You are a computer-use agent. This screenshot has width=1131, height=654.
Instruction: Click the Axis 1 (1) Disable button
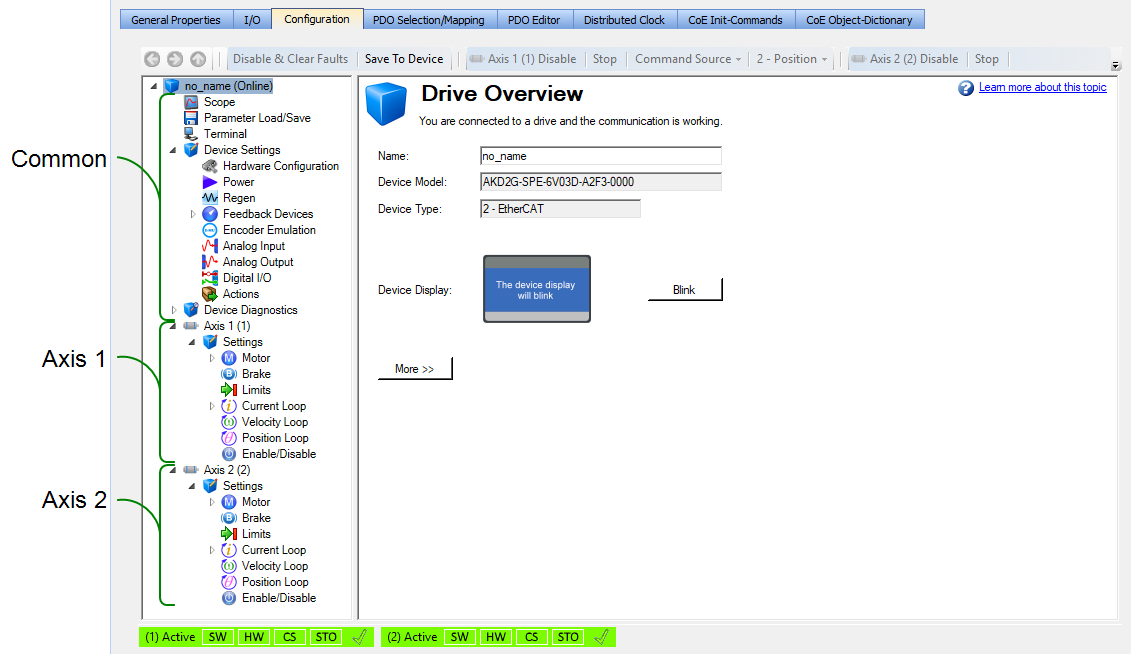(x=524, y=59)
